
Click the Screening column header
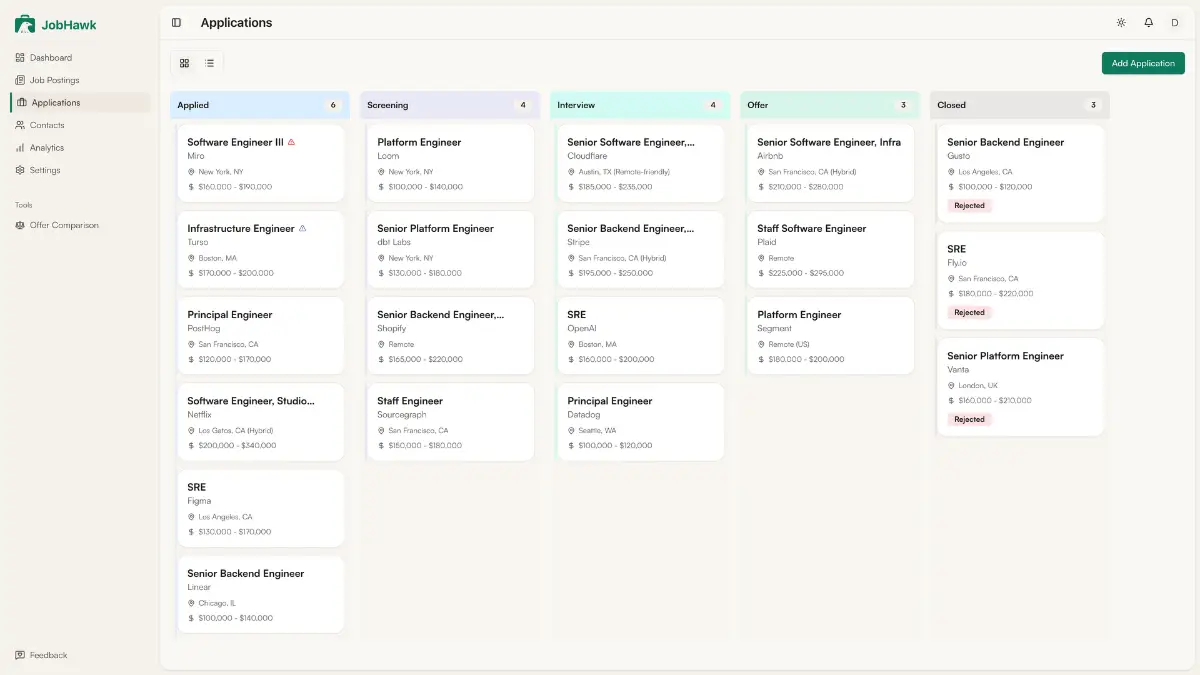tap(450, 105)
